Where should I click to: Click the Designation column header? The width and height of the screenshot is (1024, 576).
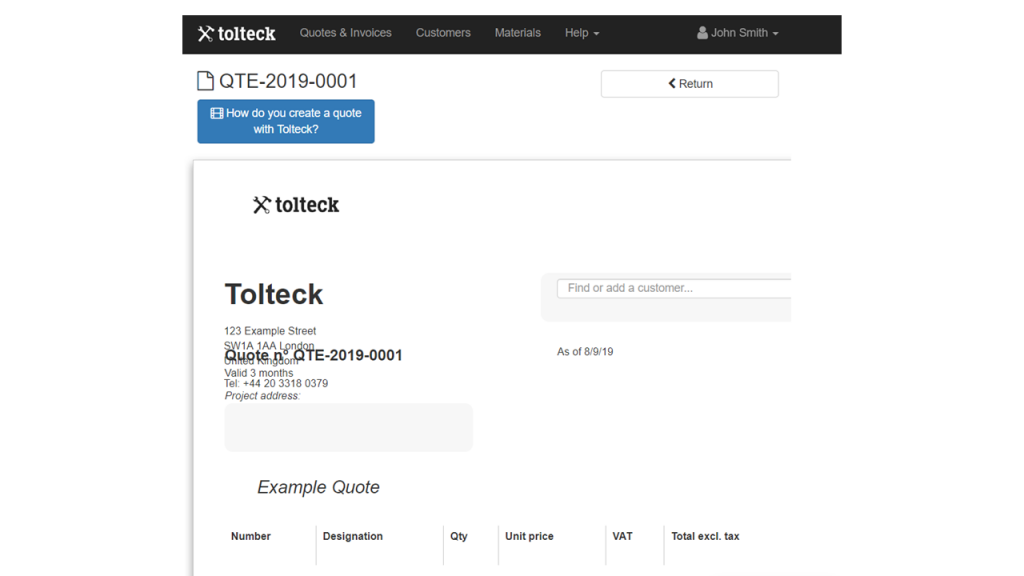[x=353, y=536]
